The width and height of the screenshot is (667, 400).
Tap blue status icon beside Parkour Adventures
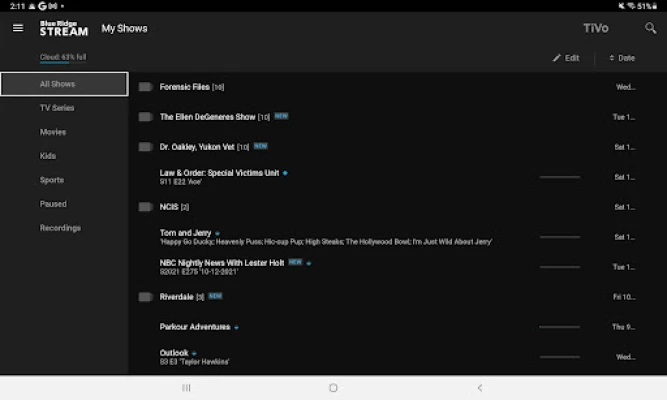237,327
